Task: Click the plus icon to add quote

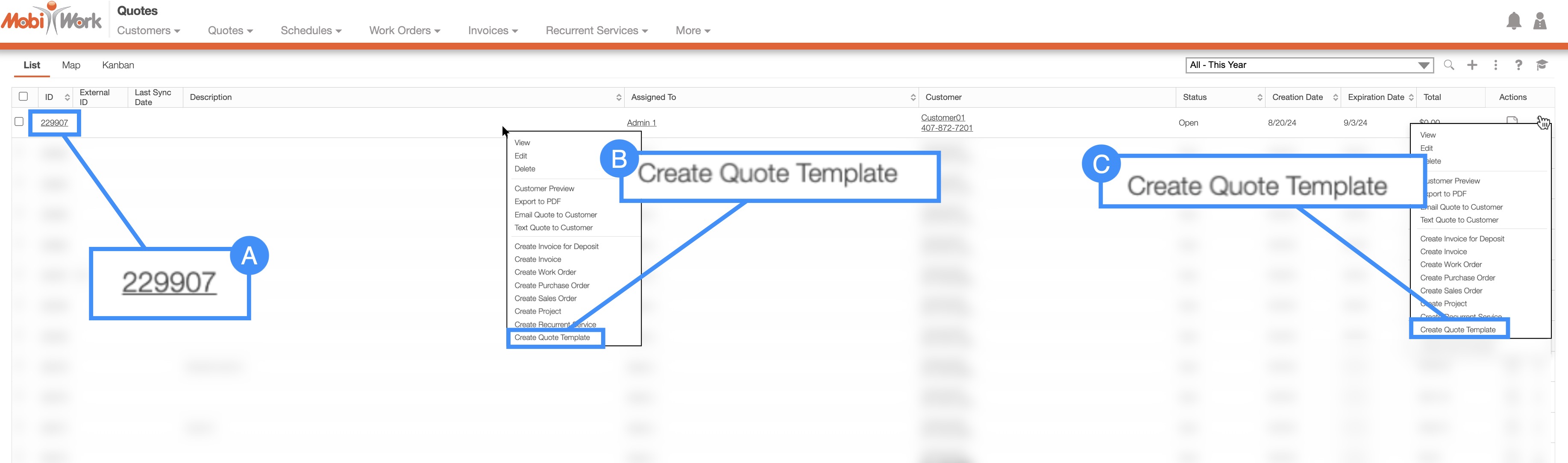Action: click(1472, 65)
